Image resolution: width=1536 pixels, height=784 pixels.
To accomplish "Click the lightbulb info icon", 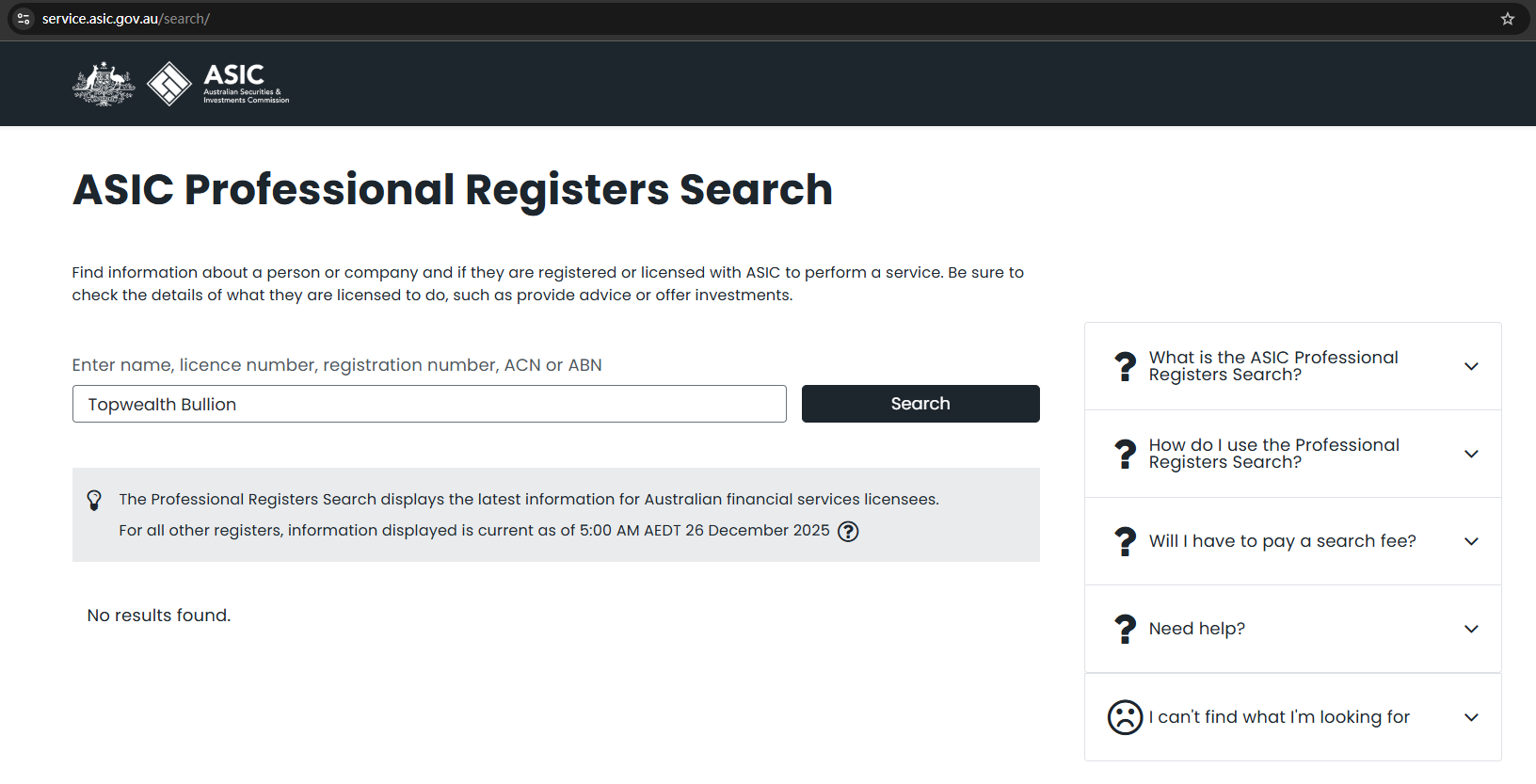I will 94,500.
